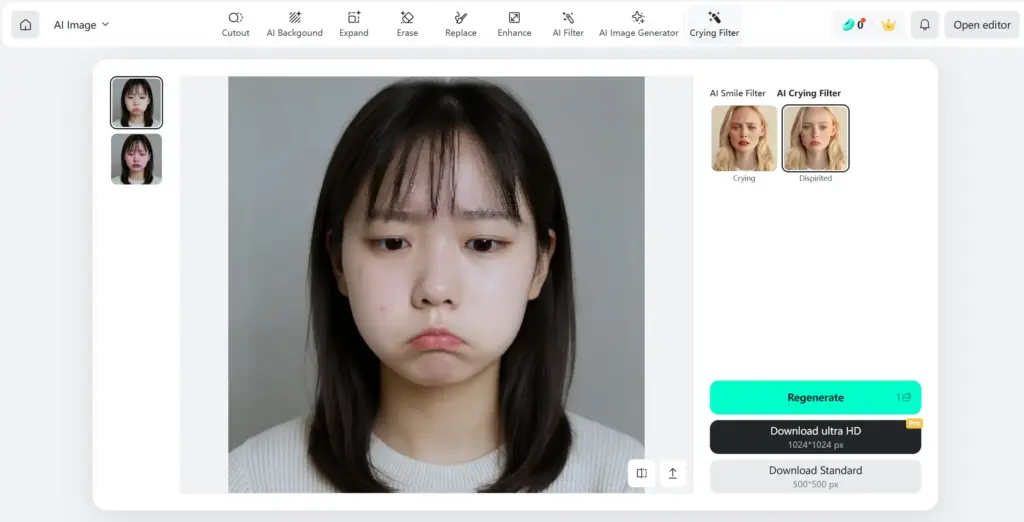The height and width of the screenshot is (522, 1024).
Task: Open the AI Image dropdown
Action: pos(81,25)
